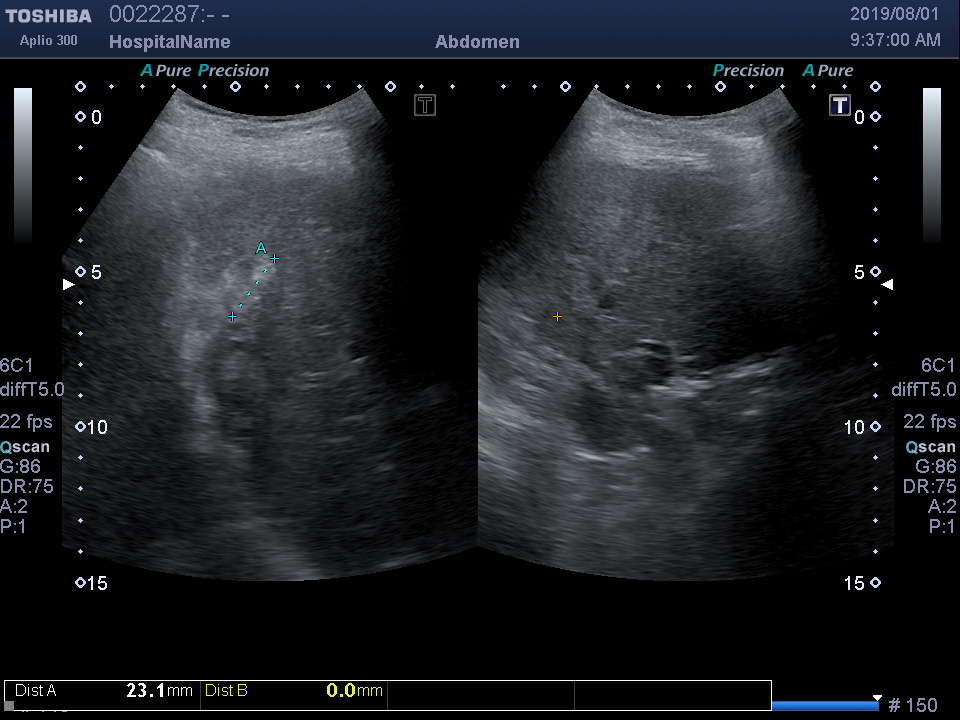Click depth marker 10 on right scale
Image resolution: width=960 pixels, height=720 pixels.
(x=854, y=427)
